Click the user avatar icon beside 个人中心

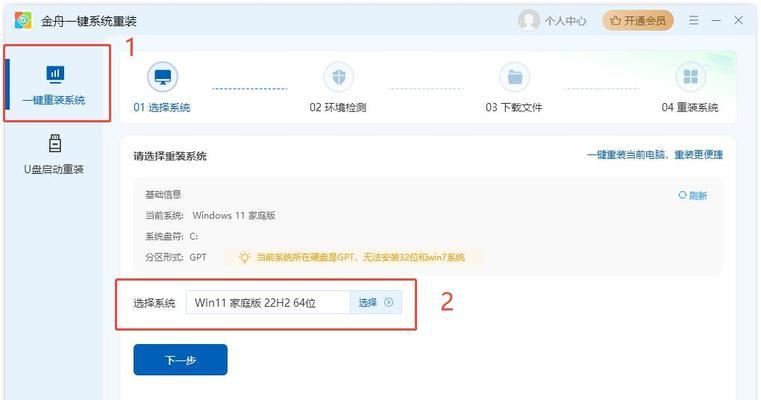pos(529,20)
